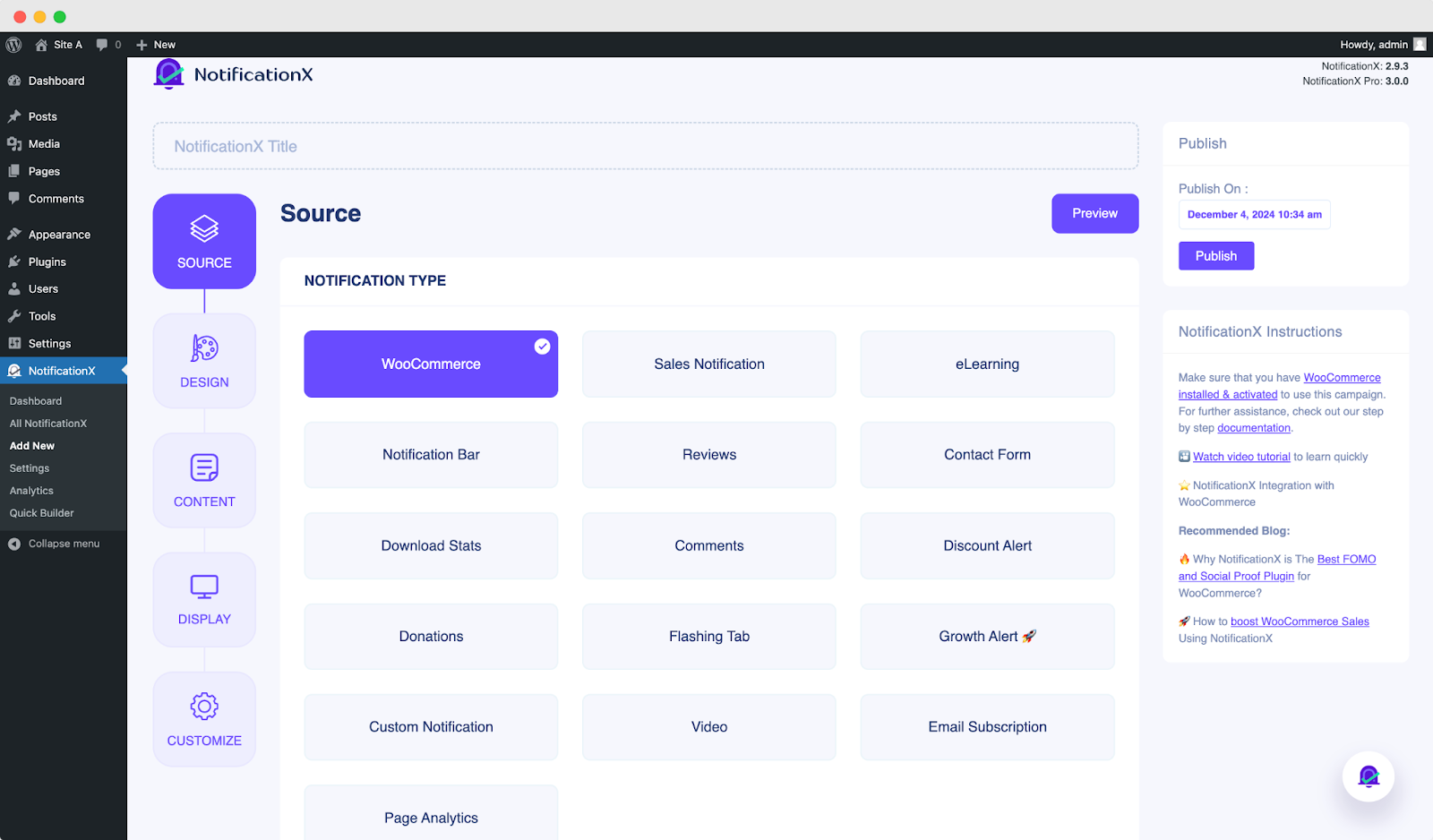Select Email Subscription notification type
This screenshot has height=840, width=1433.
[988, 727]
